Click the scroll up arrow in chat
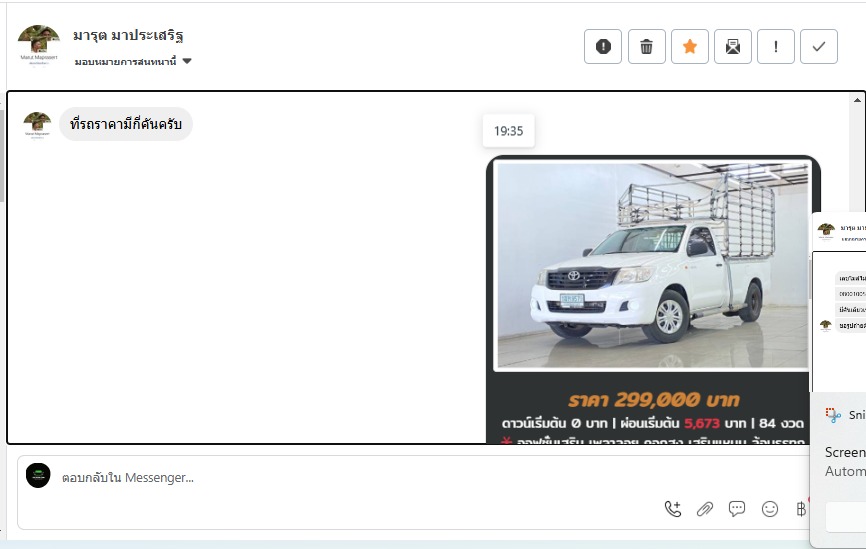 (x=857, y=100)
